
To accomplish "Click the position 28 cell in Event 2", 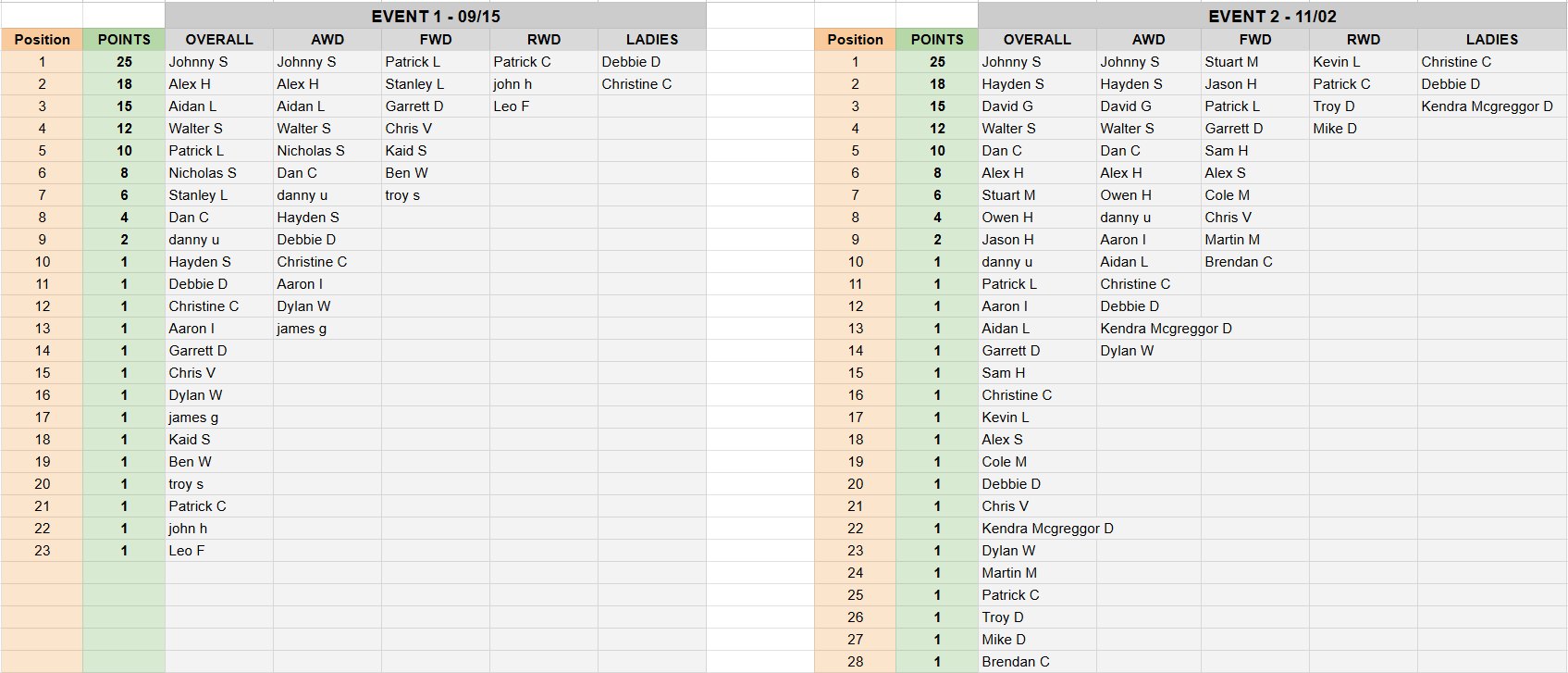I will 855,662.
